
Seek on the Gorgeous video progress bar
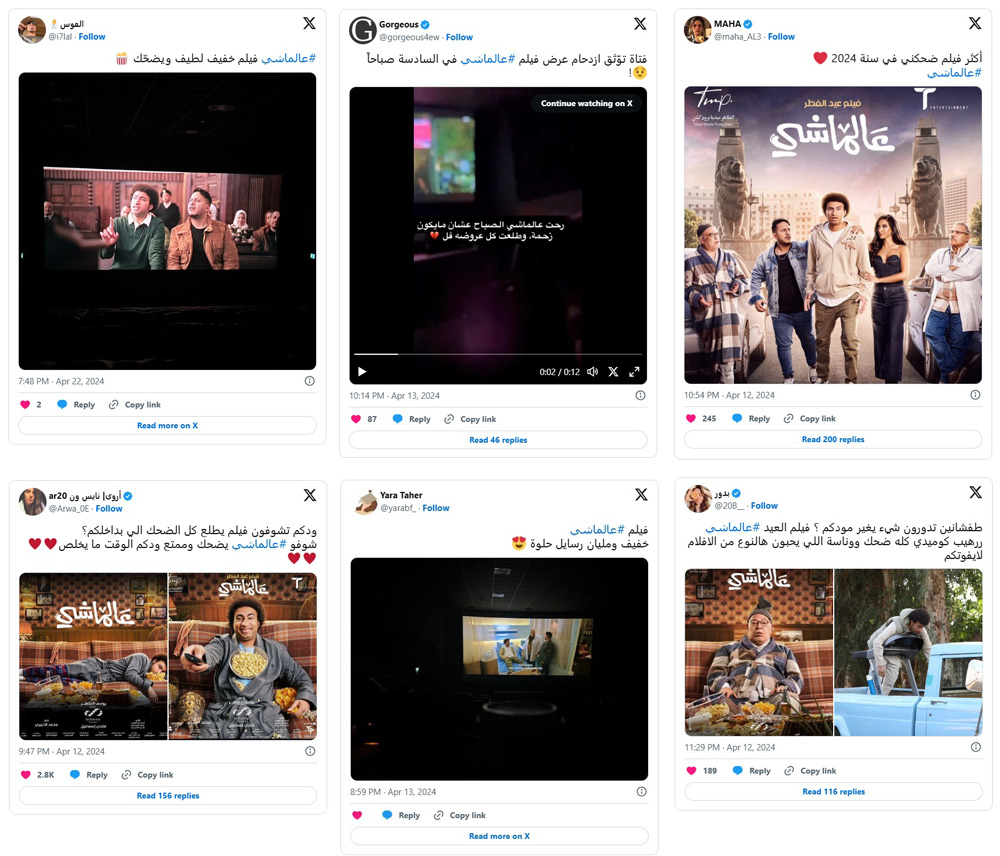[x=498, y=354]
